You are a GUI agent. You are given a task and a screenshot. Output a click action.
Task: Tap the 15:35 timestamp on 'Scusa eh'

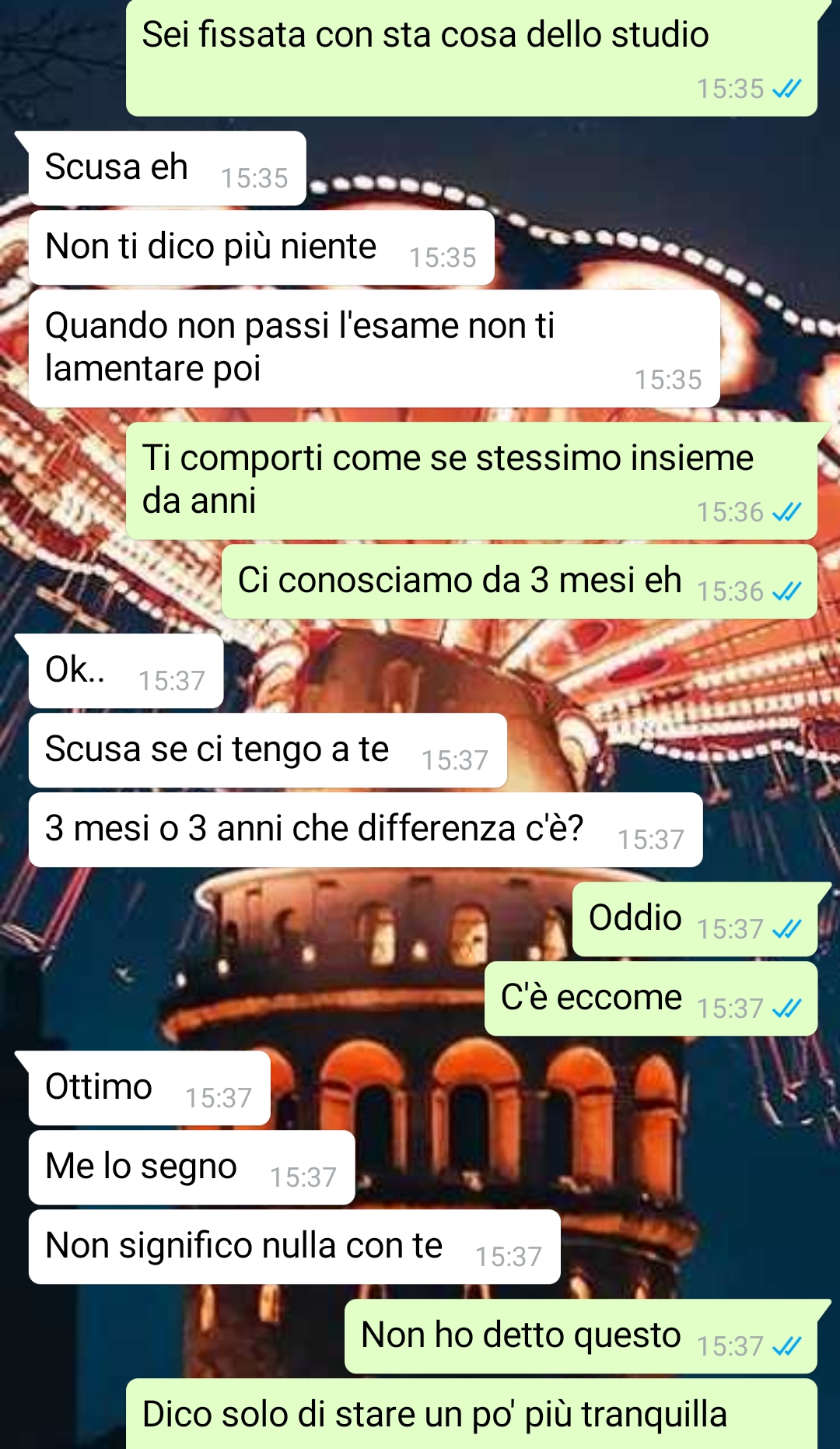(254, 178)
